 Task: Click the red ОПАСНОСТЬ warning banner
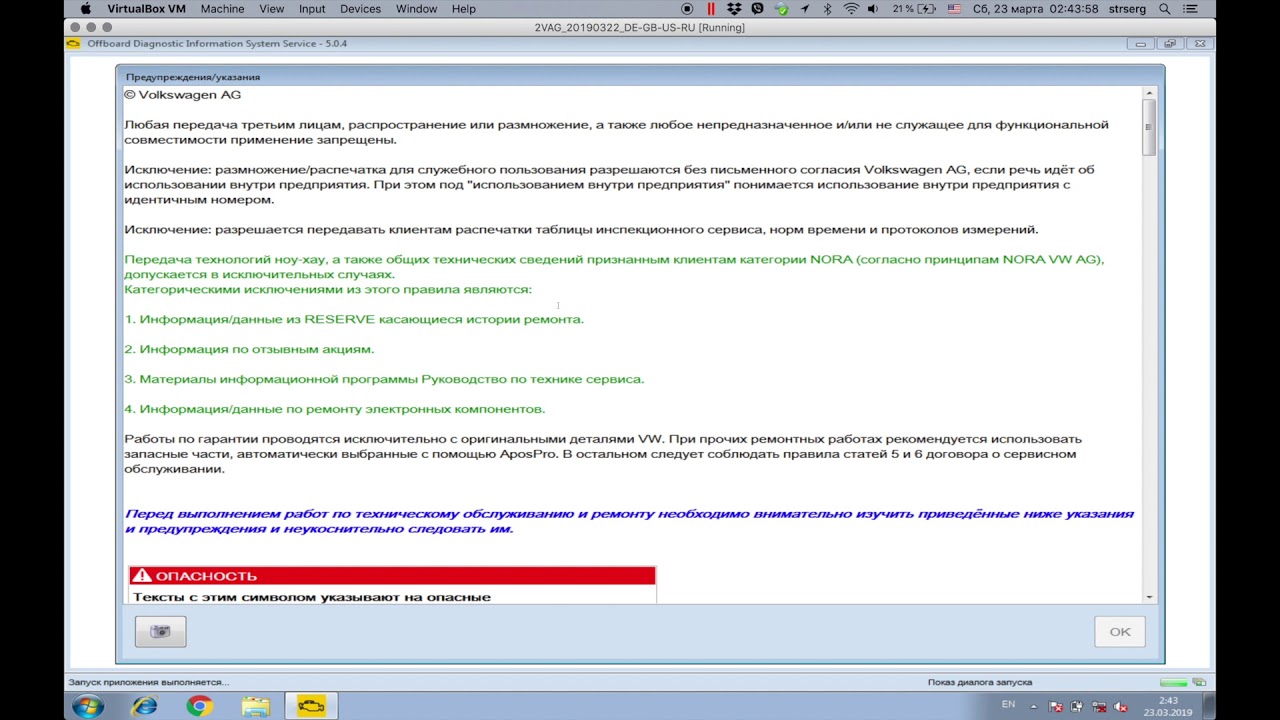pyautogui.click(x=392, y=575)
